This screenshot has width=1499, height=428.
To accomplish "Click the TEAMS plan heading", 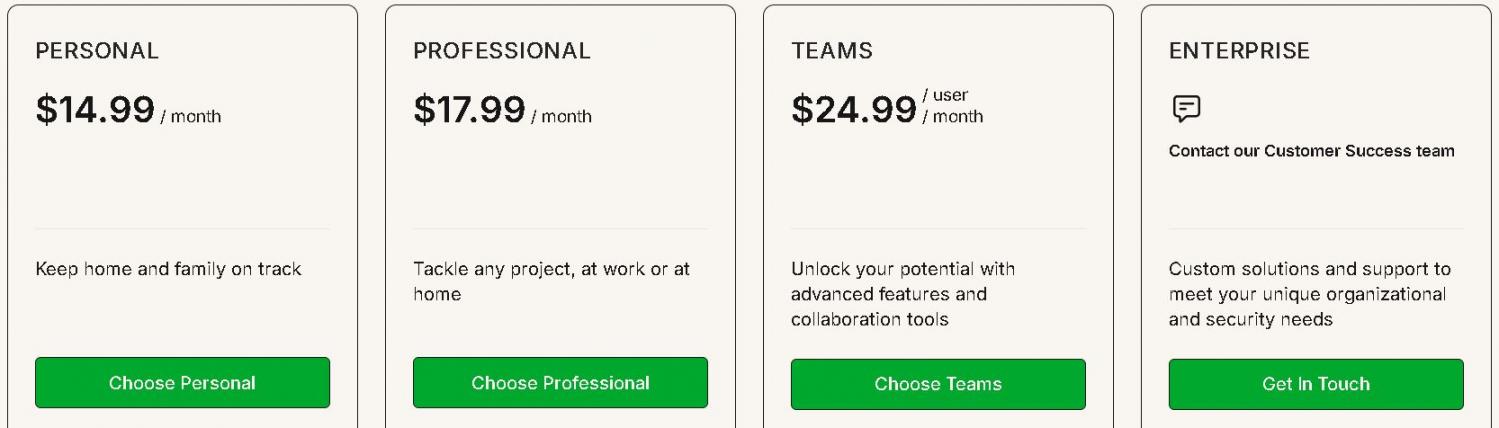I will click(832, 51).
